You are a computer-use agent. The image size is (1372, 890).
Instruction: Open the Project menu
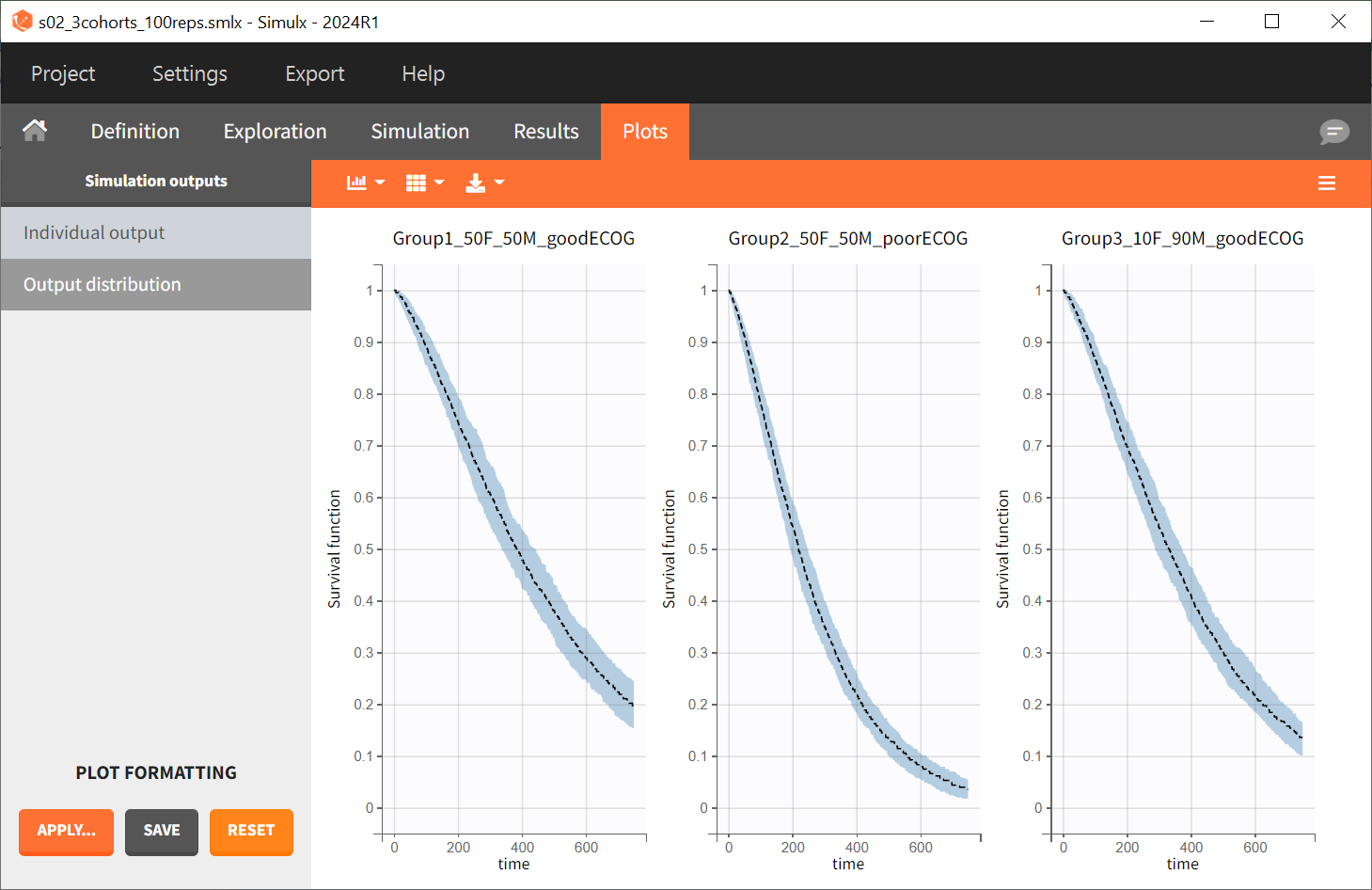point(63,73)
